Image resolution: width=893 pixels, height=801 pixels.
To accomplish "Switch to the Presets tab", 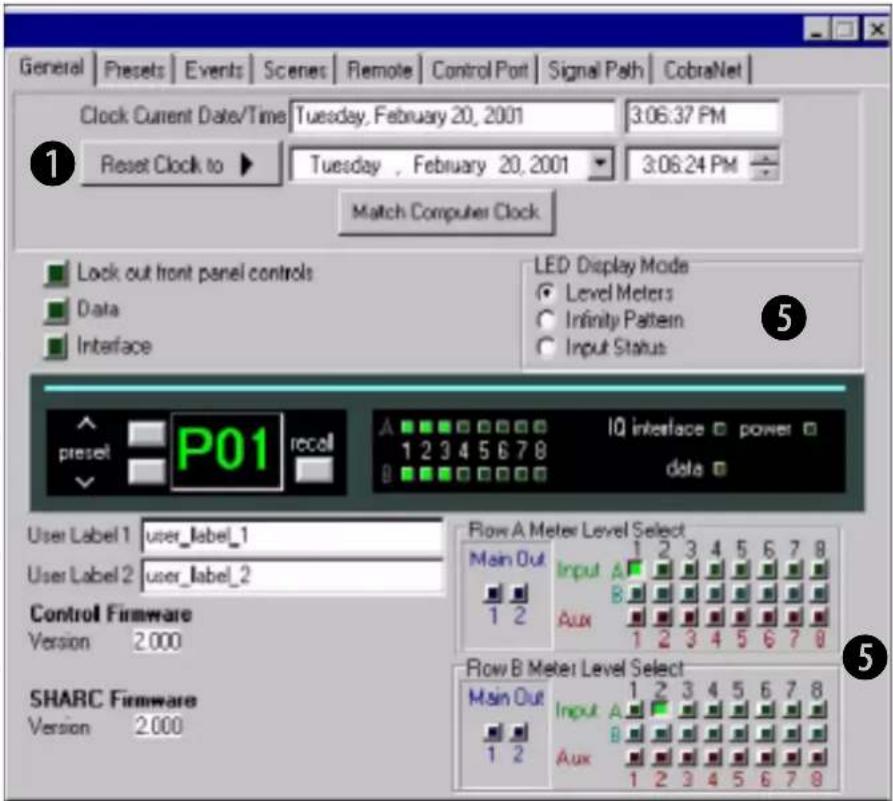I will (134, 70).
